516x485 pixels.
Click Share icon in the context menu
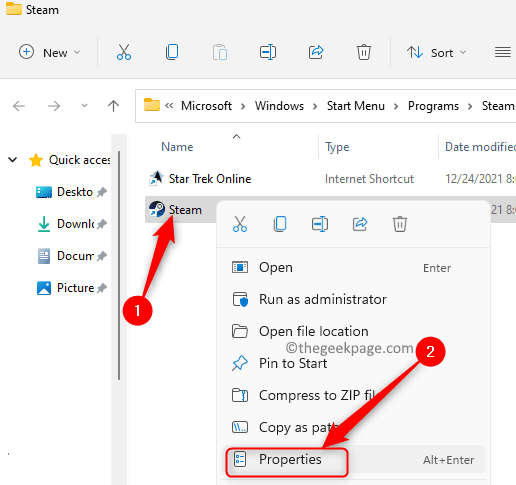[360, 224]
